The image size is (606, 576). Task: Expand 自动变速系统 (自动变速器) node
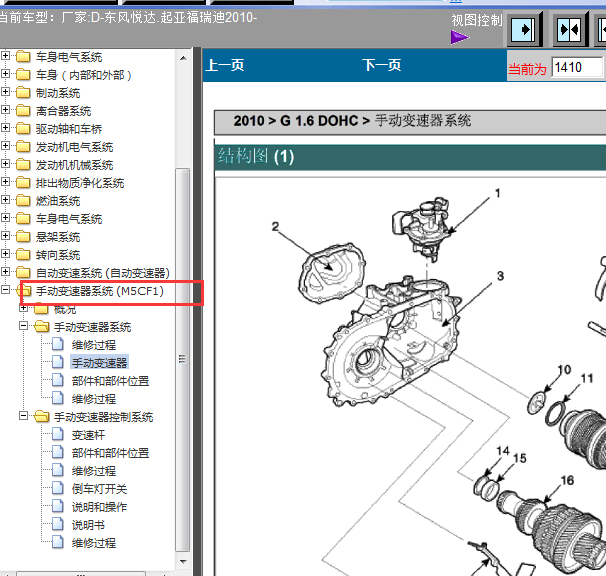[5, 271]
